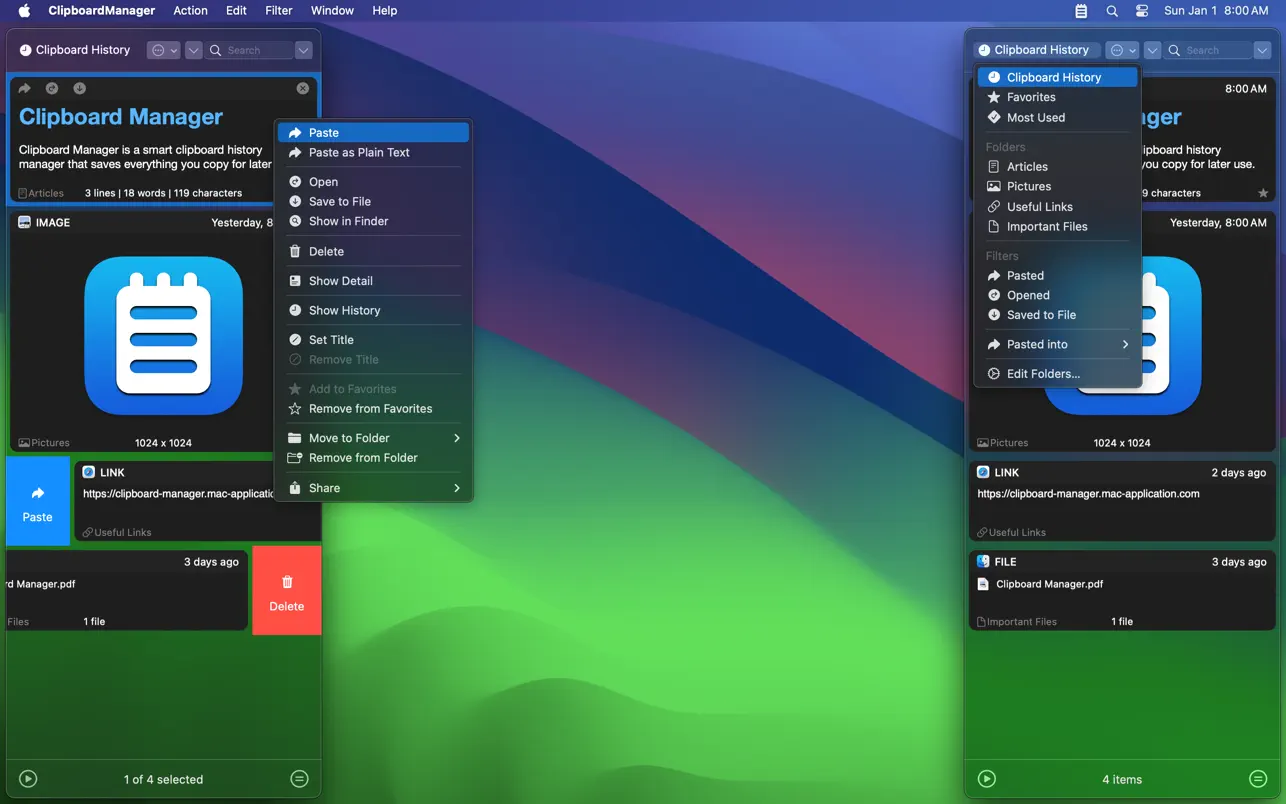Click the PDF document icon beside Clipboard Manager.pdf
The width and height of the screenshot is (1286, 804).
(983, 584)
